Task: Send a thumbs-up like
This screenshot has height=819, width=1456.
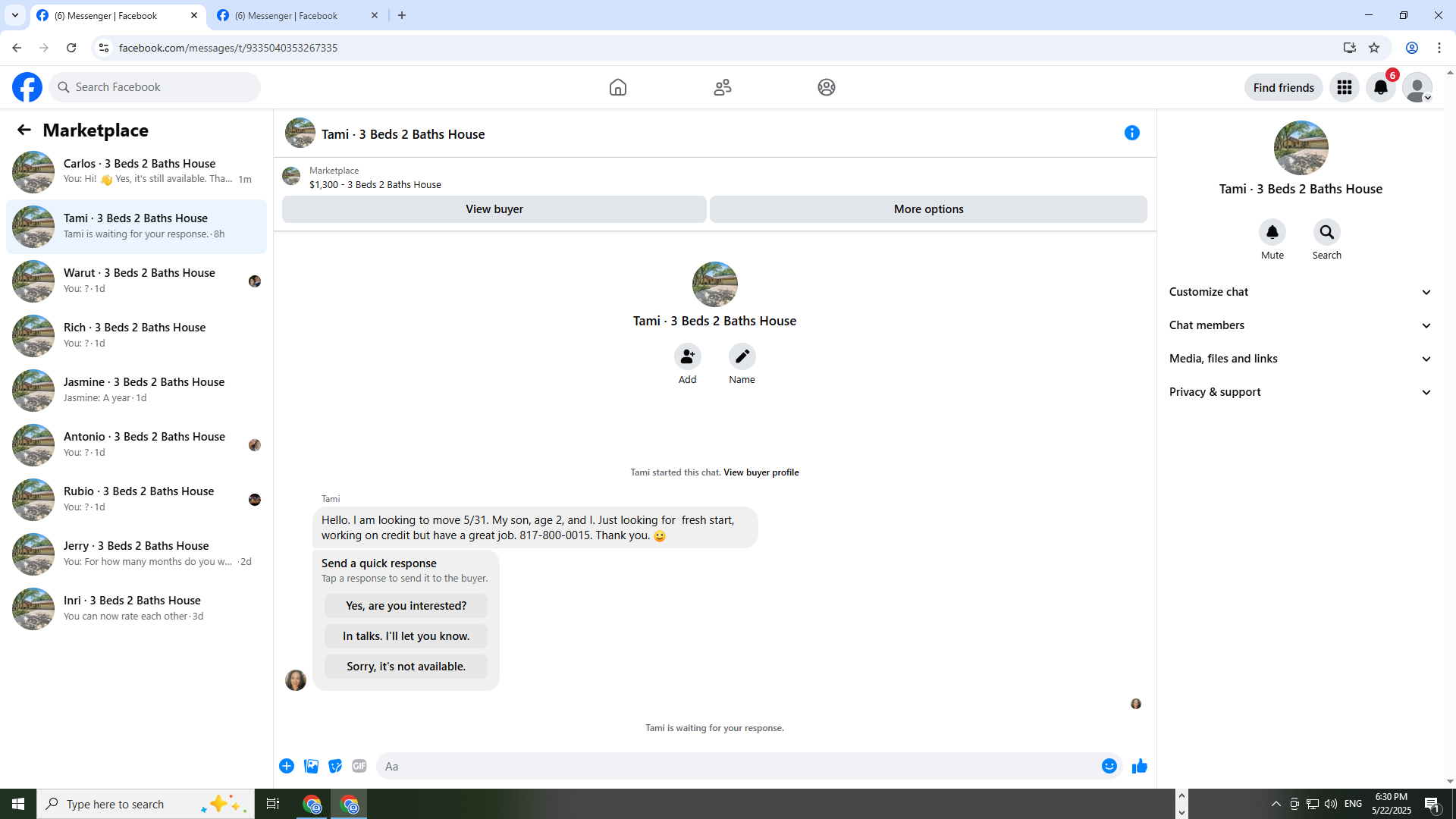Action: pyautogui.click(x=1140, y=766)
